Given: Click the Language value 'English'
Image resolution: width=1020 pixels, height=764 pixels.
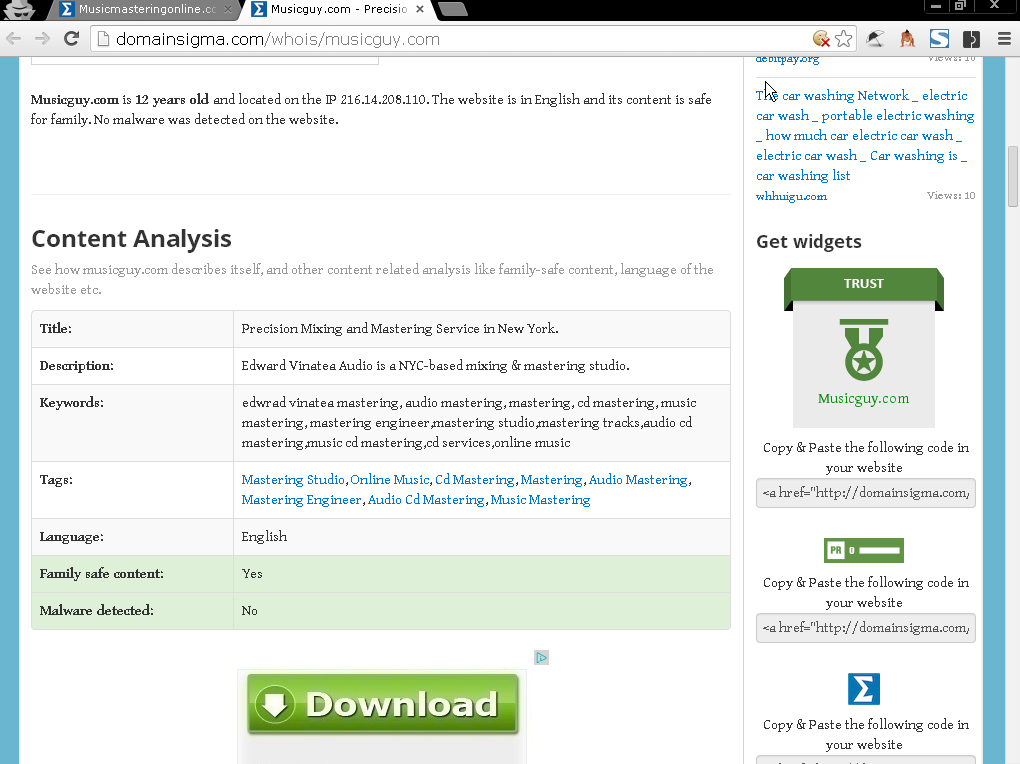Looking at the screenshot, I should [264, 537].
